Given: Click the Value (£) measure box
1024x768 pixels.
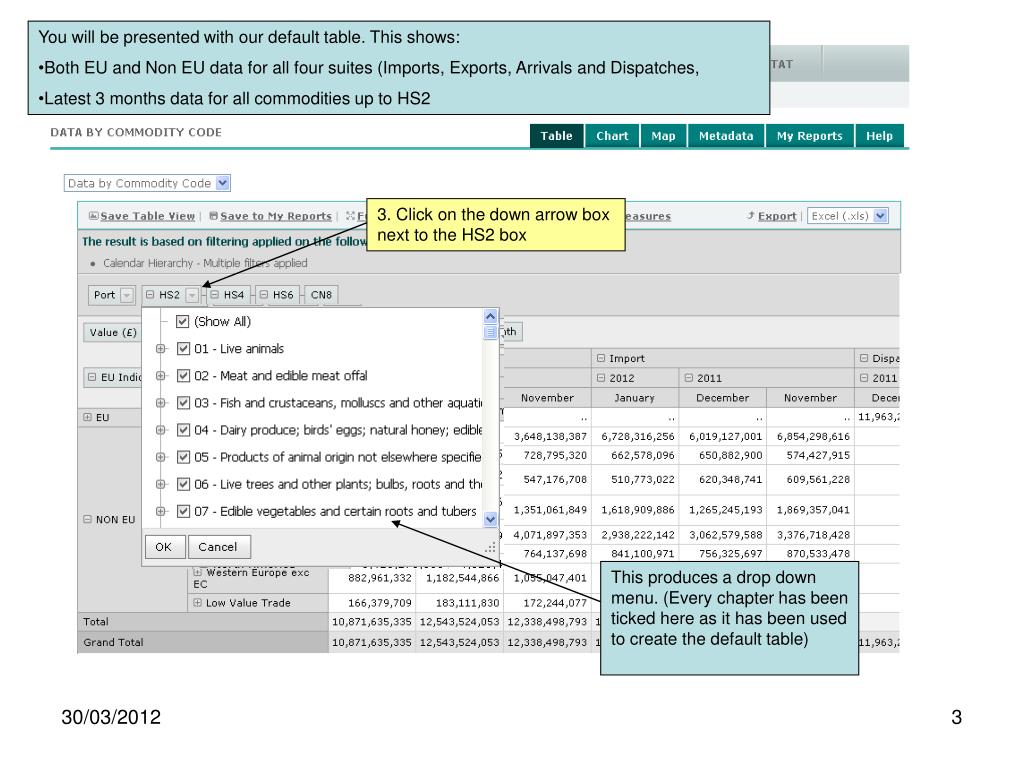Looking at the screenshot, I should click(x=112, y=332).
